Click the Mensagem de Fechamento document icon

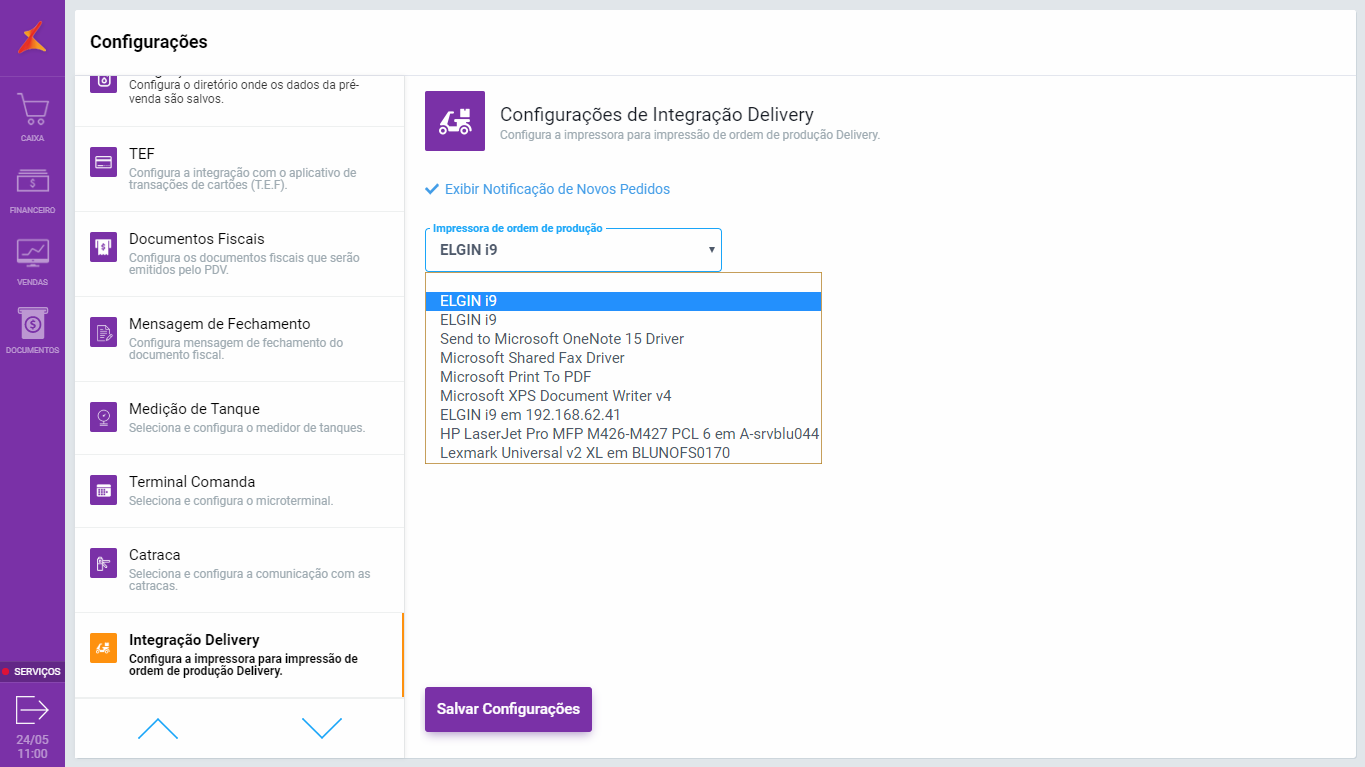[x=104, y=332]
